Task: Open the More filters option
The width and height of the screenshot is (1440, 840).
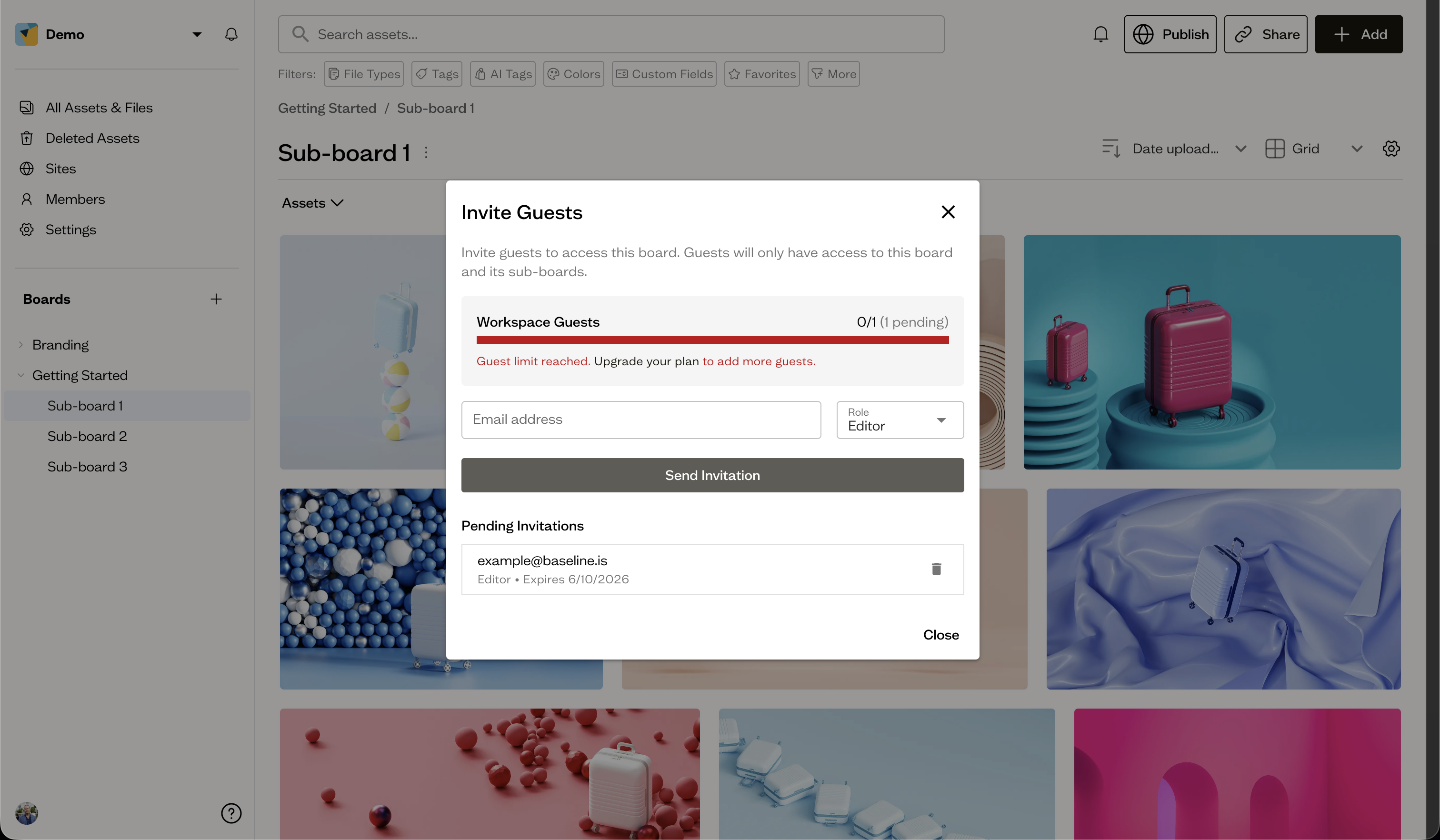Action: 833,74
